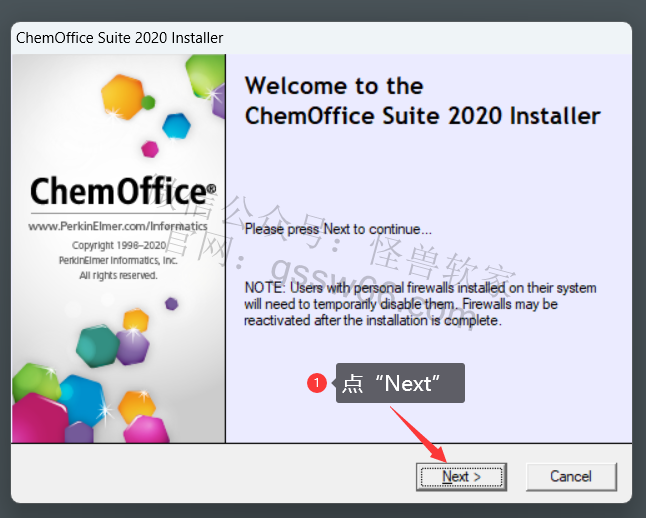The width and height of the screenshot is (646, 518).
Task: Click the firewall NOTE paragraph
Action: click(420, 304)
